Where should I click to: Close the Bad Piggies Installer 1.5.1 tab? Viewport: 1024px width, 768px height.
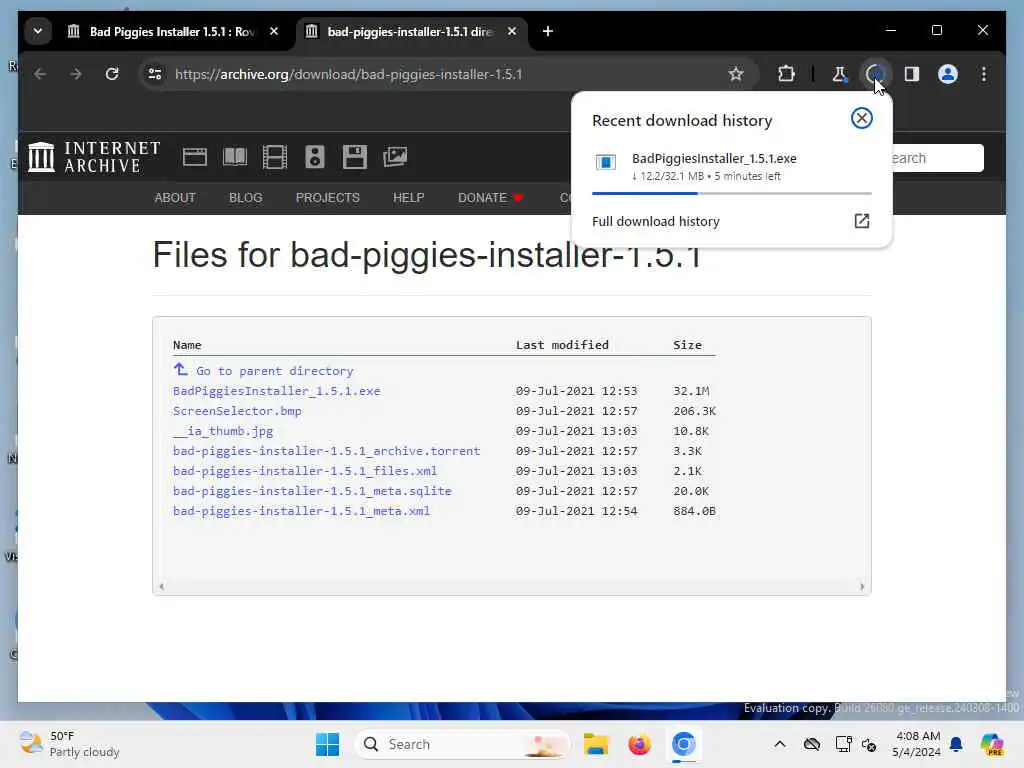pyautogui.click(x=274, y=31)
